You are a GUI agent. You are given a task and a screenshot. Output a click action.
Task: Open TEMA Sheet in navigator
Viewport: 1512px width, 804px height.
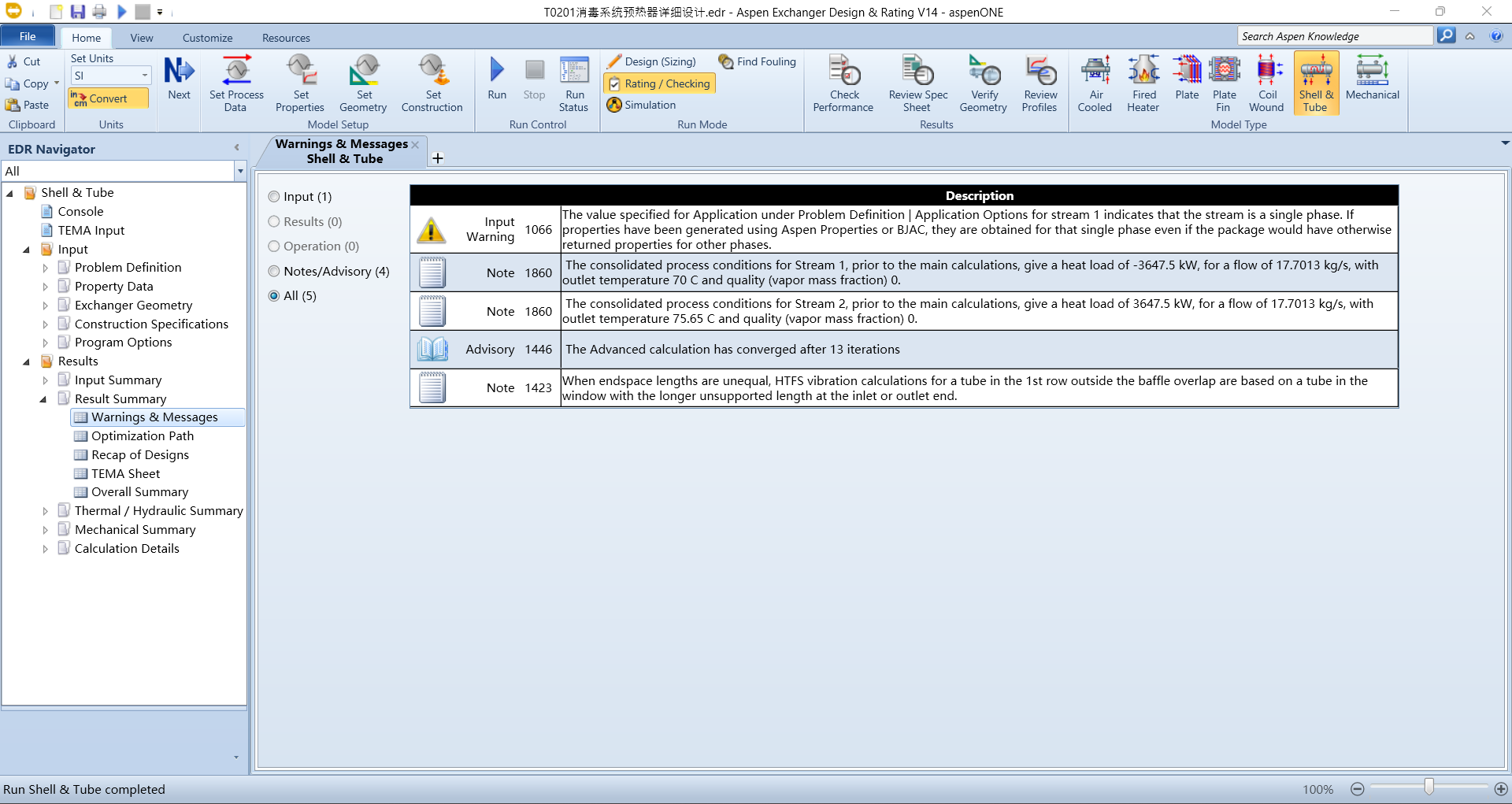click(x=125, y=474)
